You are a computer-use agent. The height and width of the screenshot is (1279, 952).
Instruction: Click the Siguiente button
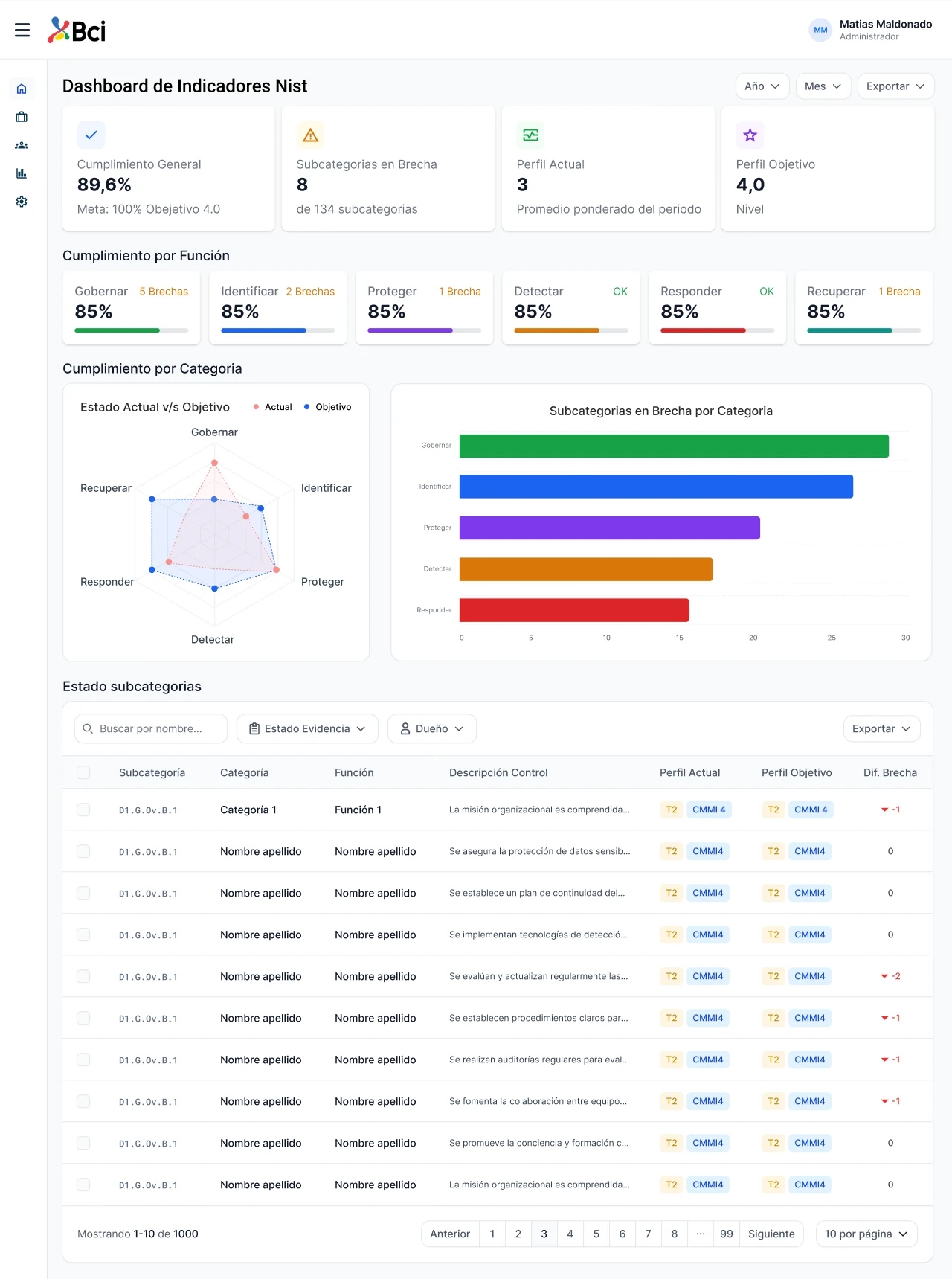pos(771,1234)
